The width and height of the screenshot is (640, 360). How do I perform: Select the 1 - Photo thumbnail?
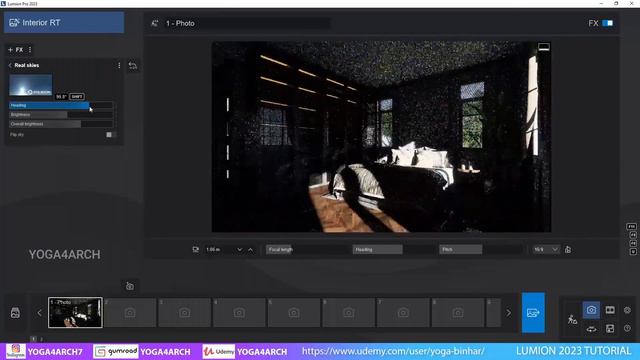point(75,313)
